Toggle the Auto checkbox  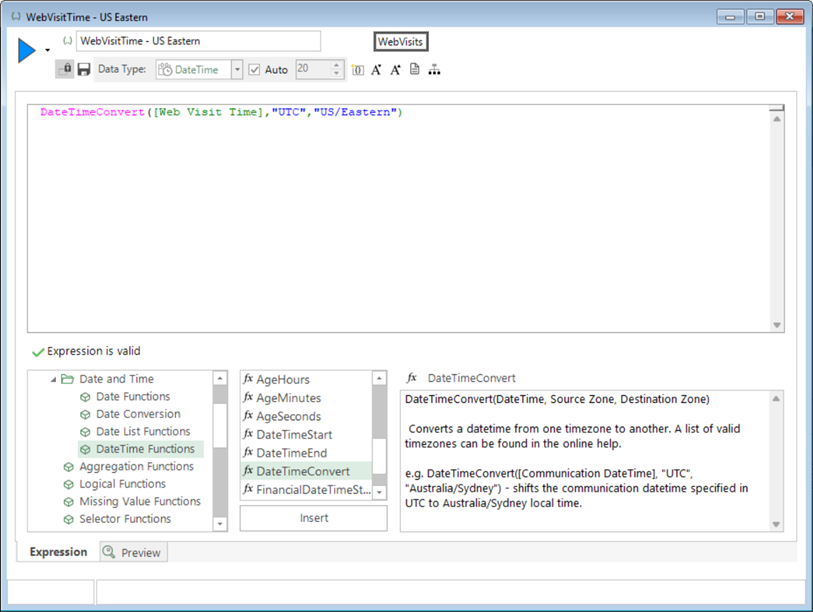click(x=254, y=69)
